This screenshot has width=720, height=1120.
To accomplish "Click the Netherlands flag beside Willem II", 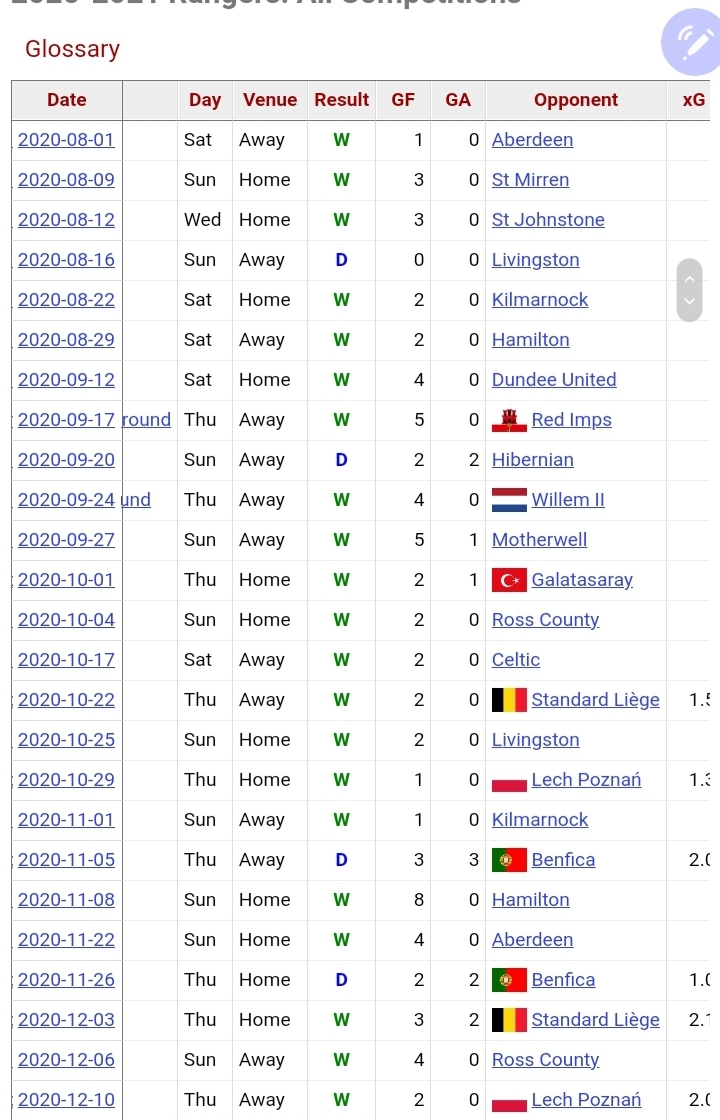I will pos(509,500).
